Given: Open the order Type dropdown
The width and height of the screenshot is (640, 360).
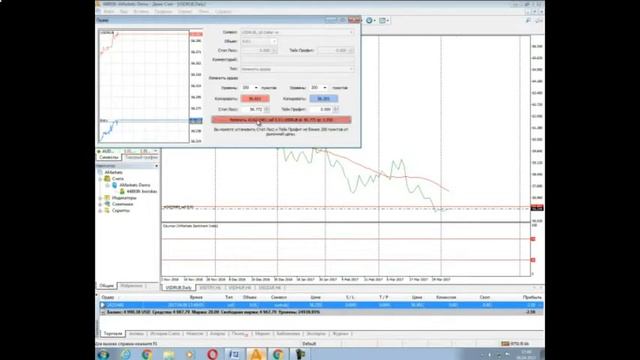Looking at the screenshot, I should point(298,69).
